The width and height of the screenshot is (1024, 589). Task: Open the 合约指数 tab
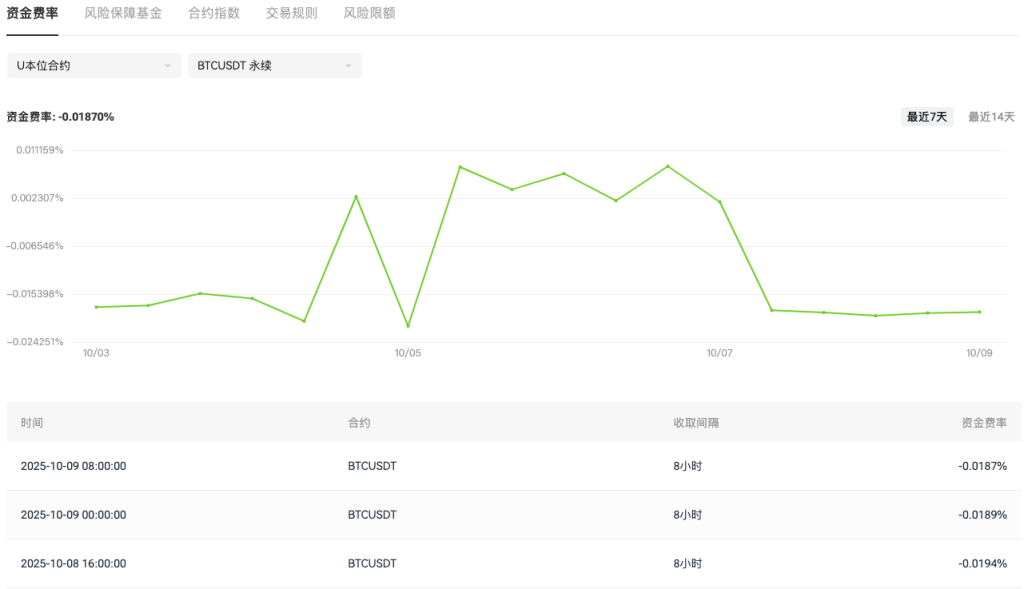[x=214, y=14]
